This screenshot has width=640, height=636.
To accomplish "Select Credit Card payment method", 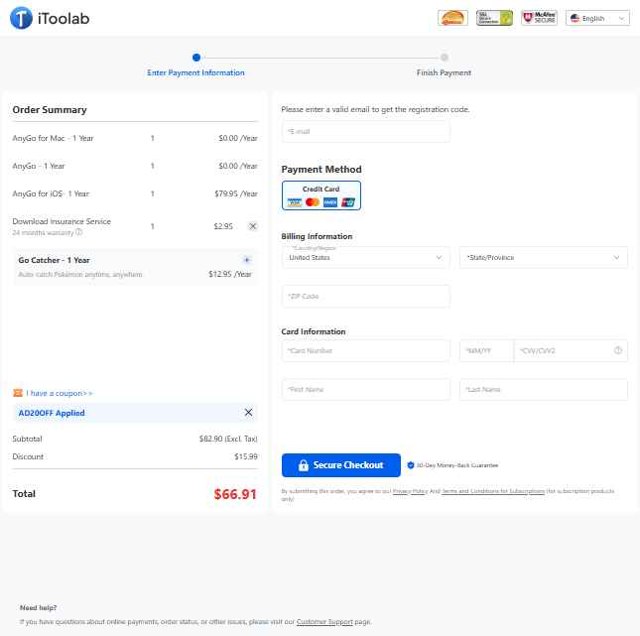I will (321, 196).
